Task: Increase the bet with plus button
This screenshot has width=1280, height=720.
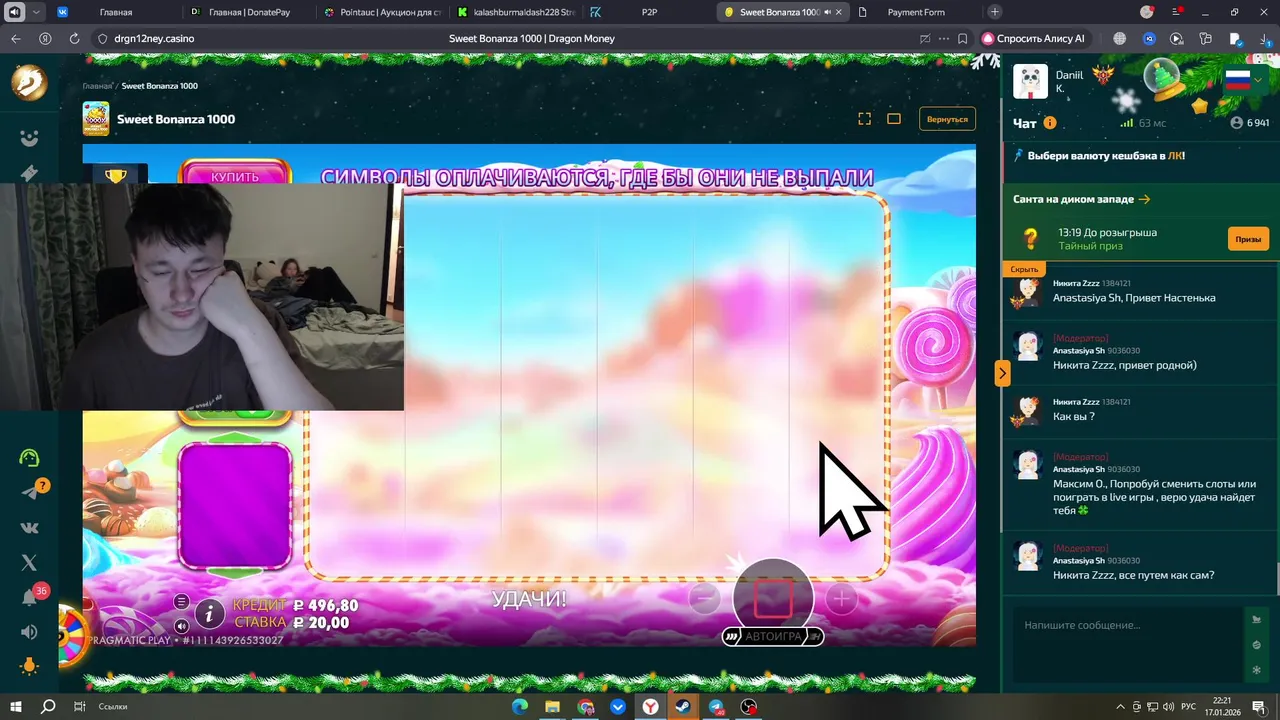Action: click(x=841, y=599)
